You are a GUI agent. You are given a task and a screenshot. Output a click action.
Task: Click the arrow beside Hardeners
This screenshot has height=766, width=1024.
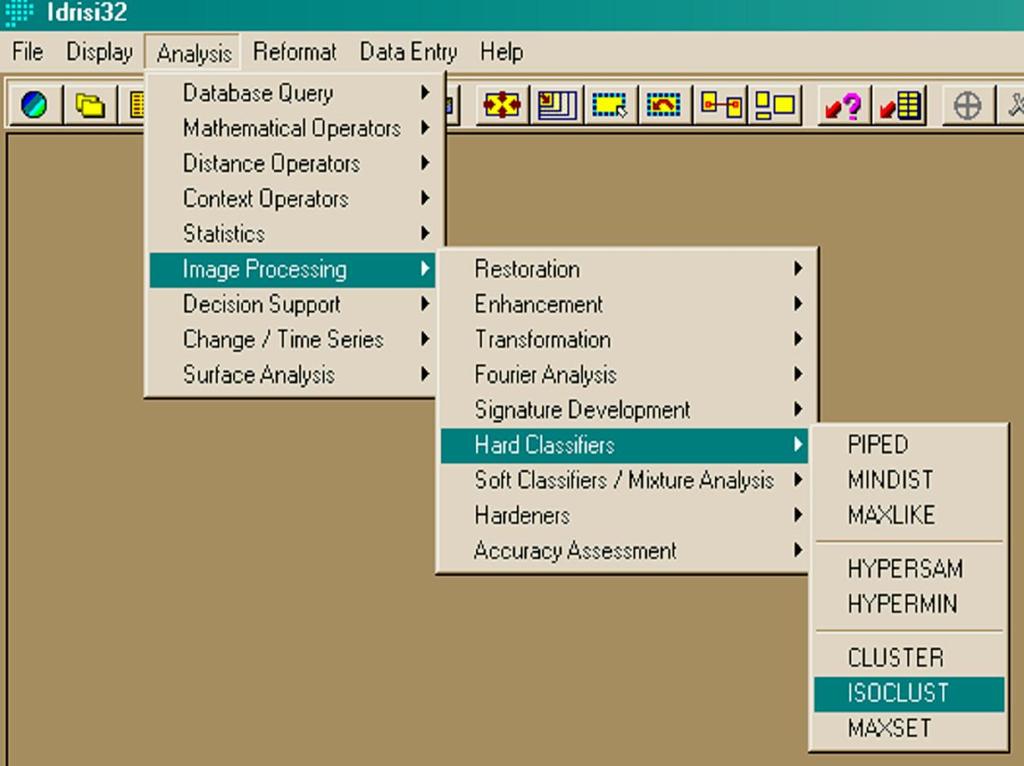pyautogui.click(x=798, y=515)
